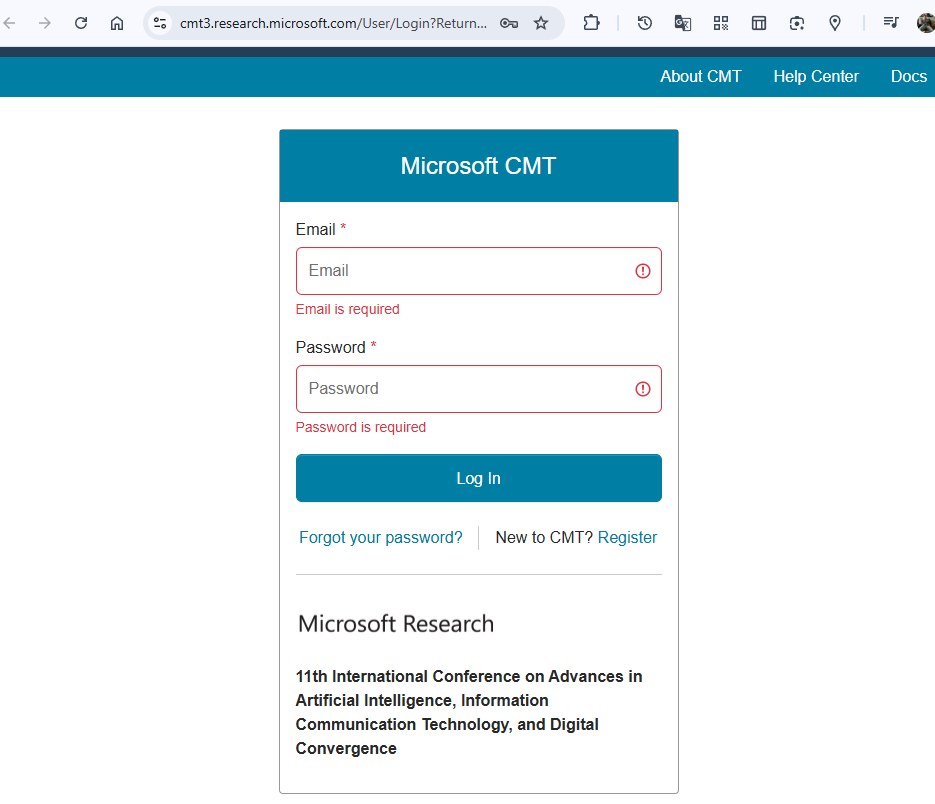Viewport: 935px width, 804px height.
Task: Click the 11th International Conference title text
Action: coord(469,712)
